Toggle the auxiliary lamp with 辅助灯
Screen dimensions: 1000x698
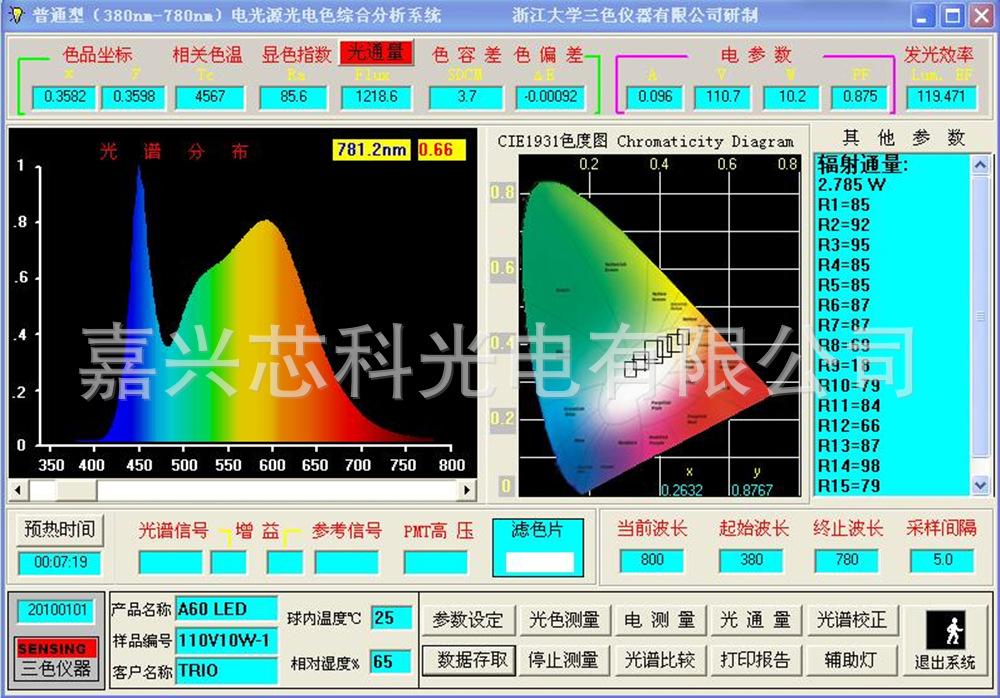[x=850, y=660]
